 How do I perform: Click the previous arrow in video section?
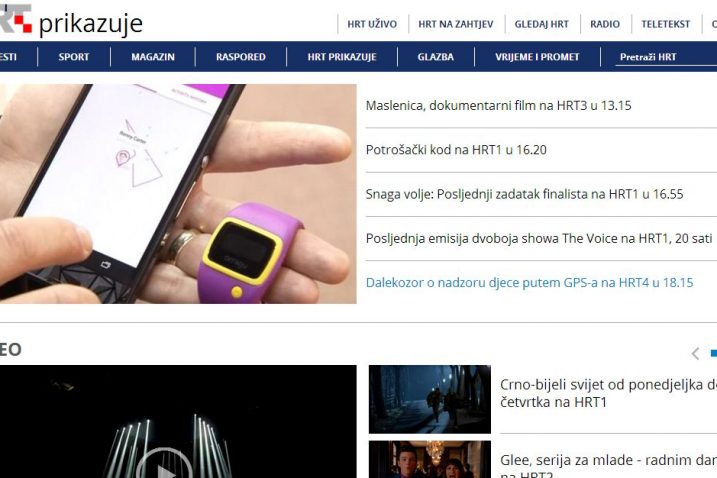696,353
